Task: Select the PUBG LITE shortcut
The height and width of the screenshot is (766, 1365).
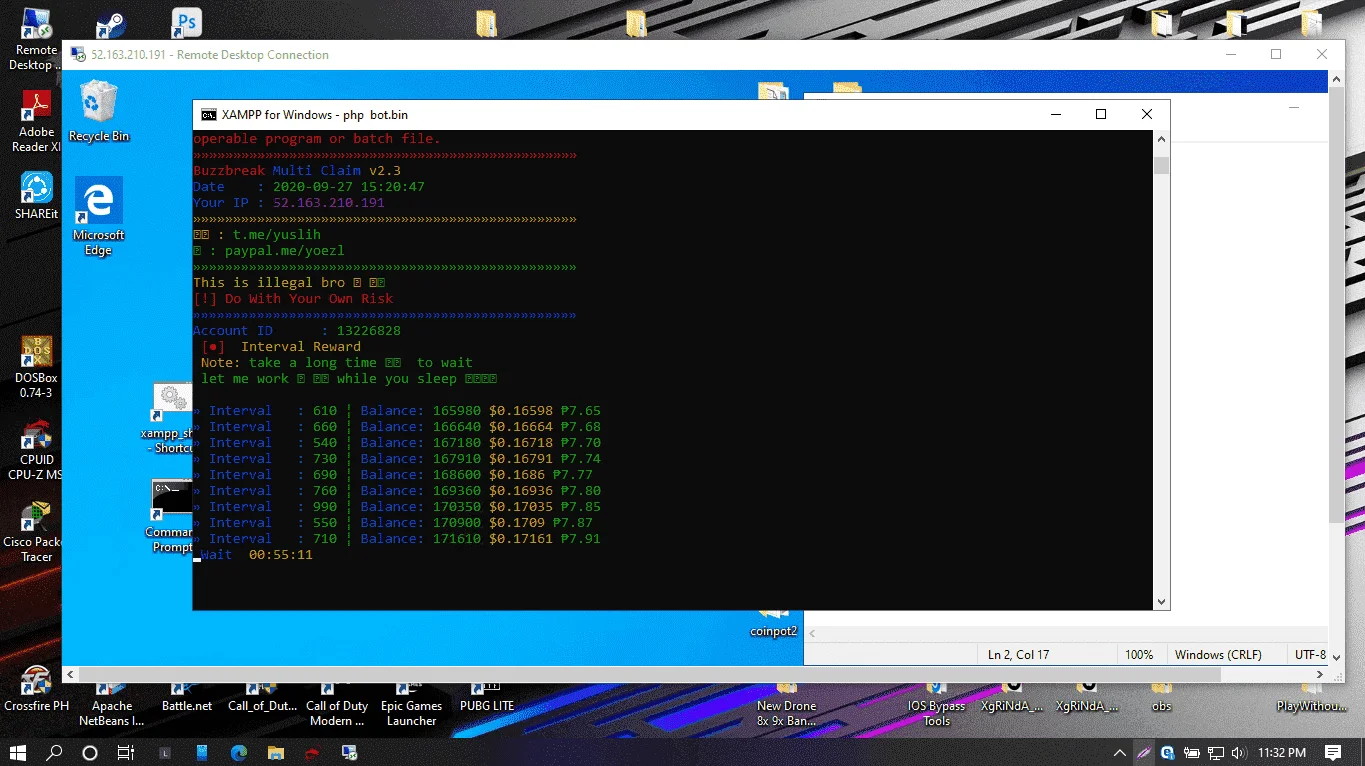Action: coord(487,697)
